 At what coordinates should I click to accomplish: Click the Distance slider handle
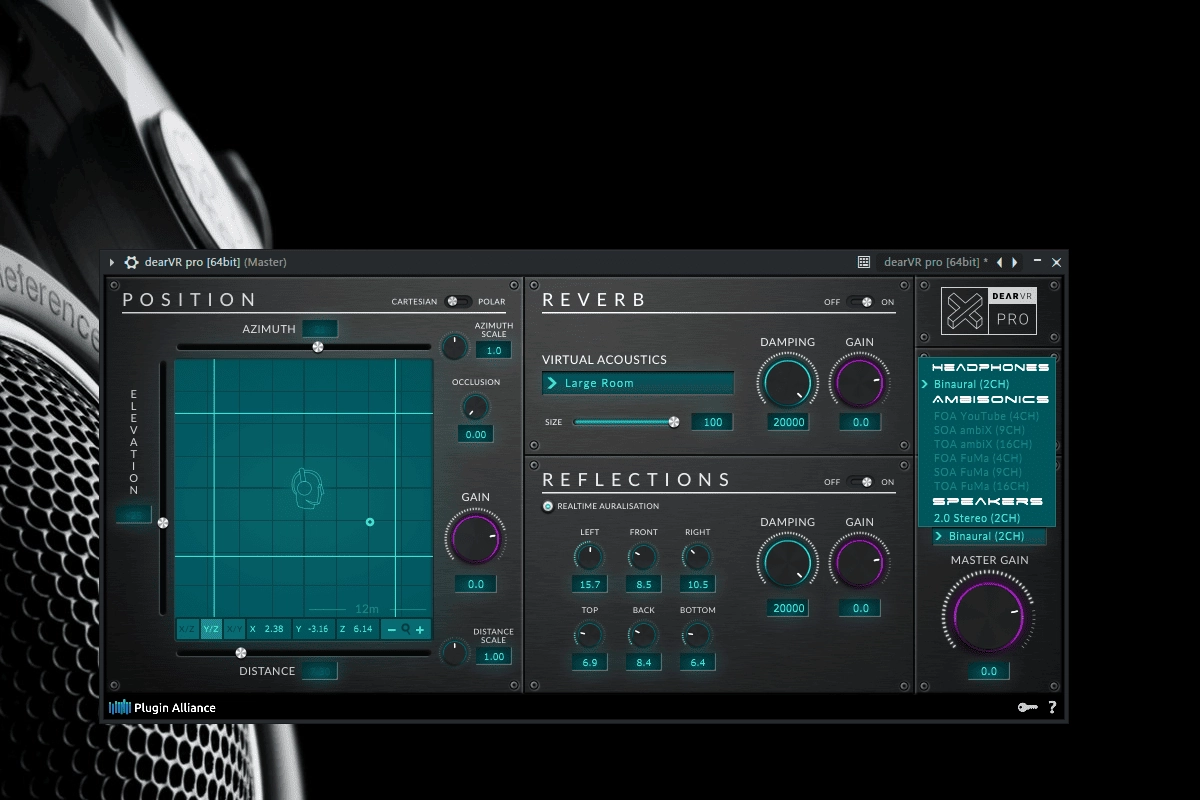[x=241, y=653]
